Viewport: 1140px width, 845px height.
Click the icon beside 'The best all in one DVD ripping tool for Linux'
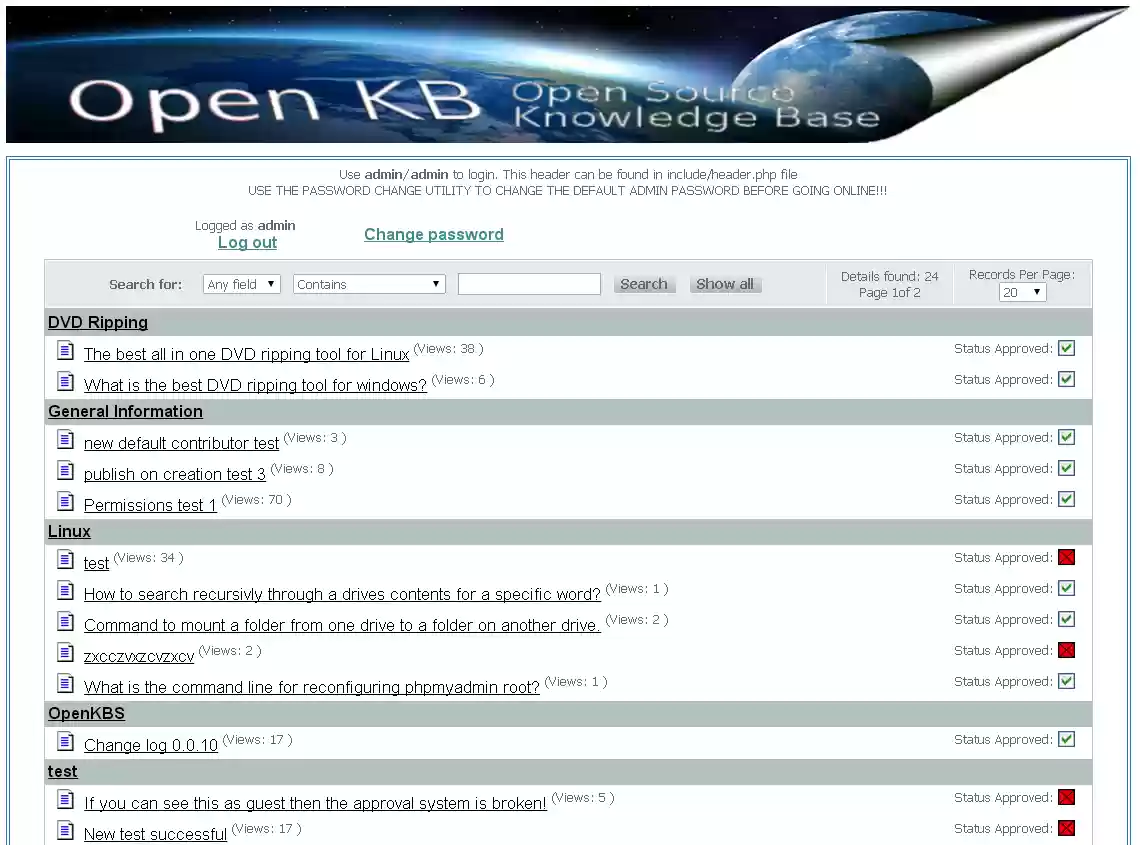(65, 350)
